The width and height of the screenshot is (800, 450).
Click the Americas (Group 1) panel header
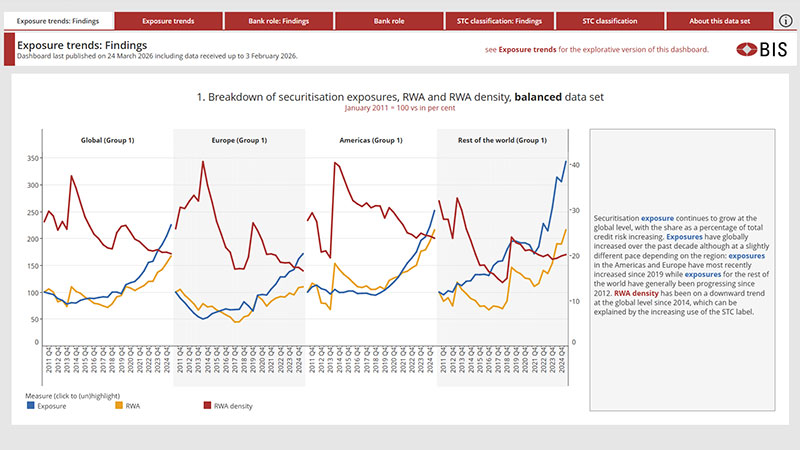click(371, 140)
